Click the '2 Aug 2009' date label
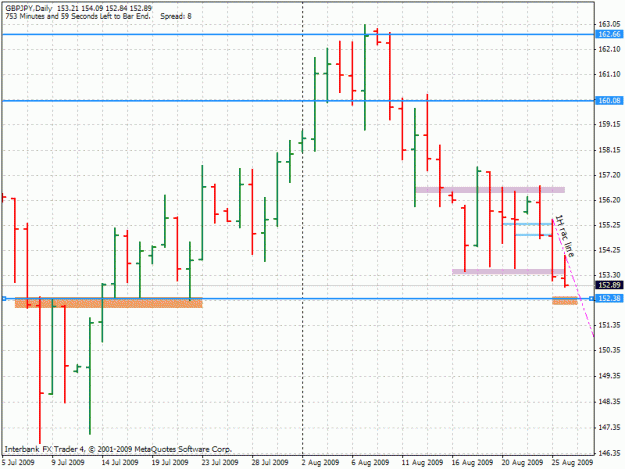The image size is (625, 469). [320, 463]
